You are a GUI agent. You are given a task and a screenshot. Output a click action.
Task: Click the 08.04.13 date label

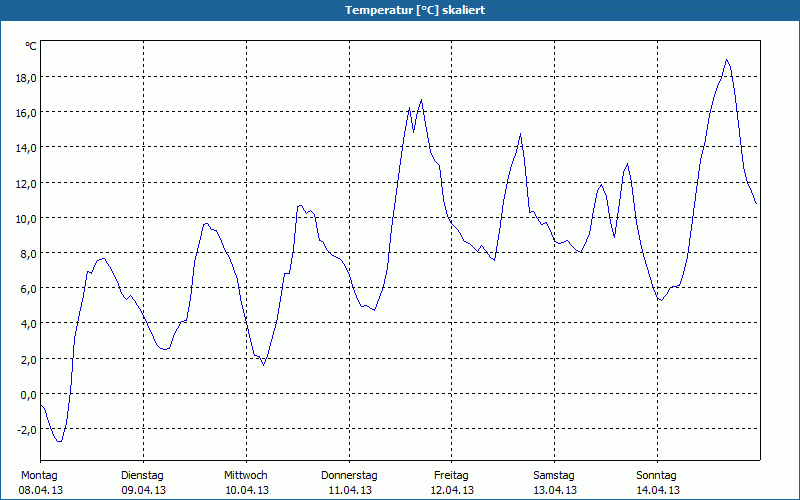[41, 490]
